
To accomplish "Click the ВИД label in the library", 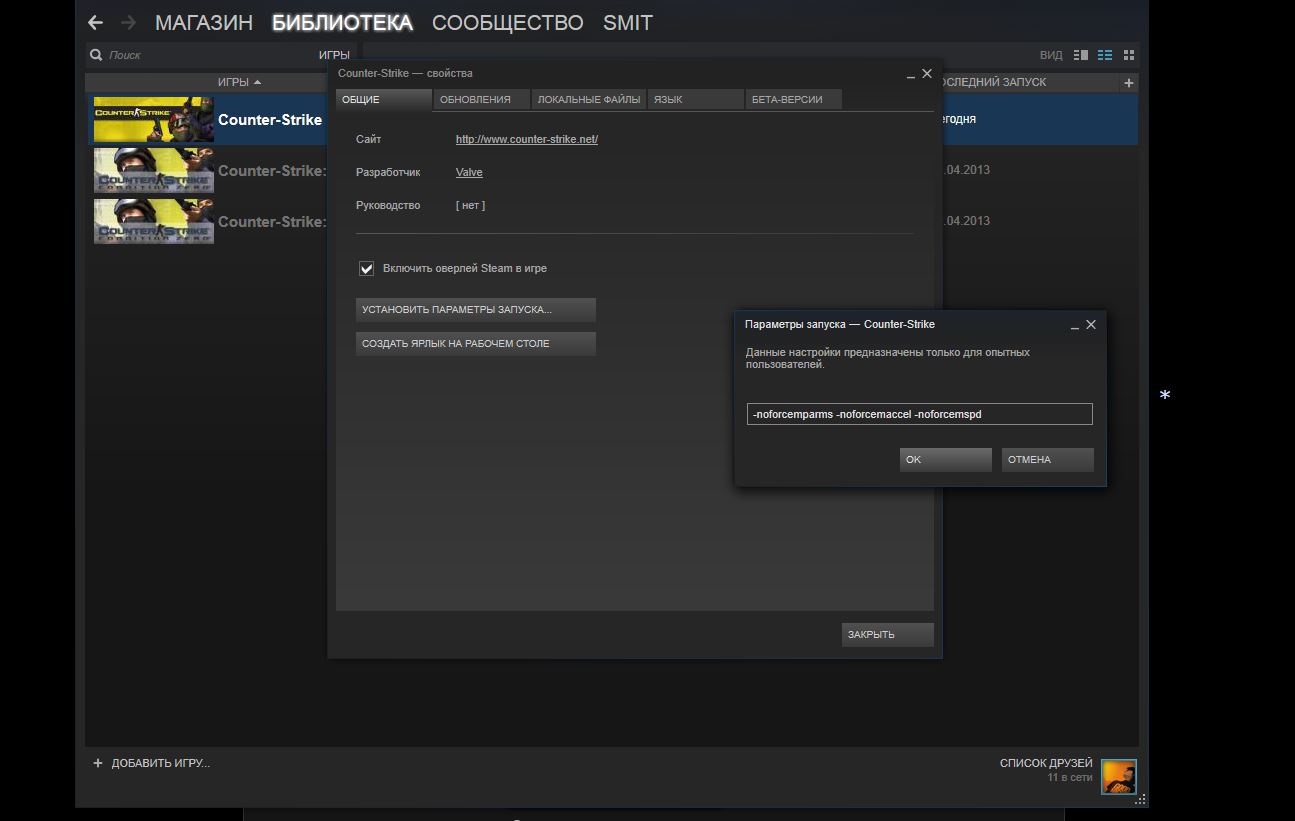I will [1051, 55].
